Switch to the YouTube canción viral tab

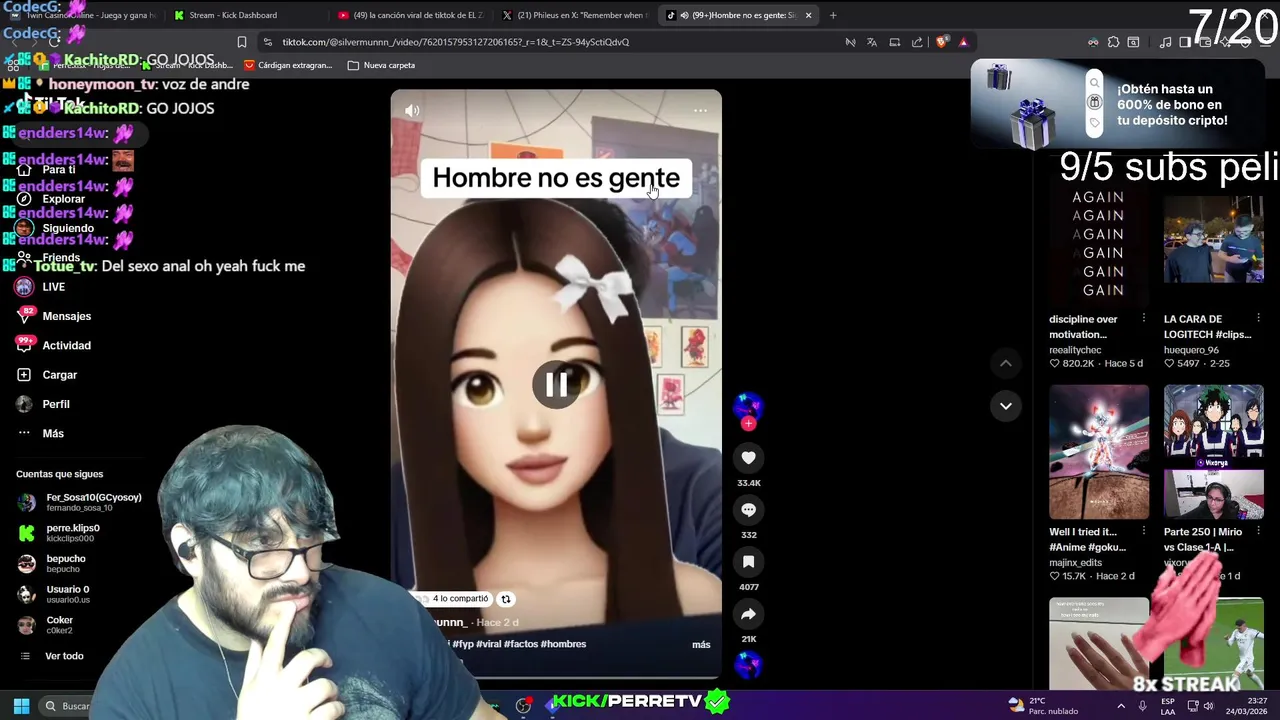click(x=410, y=15)
